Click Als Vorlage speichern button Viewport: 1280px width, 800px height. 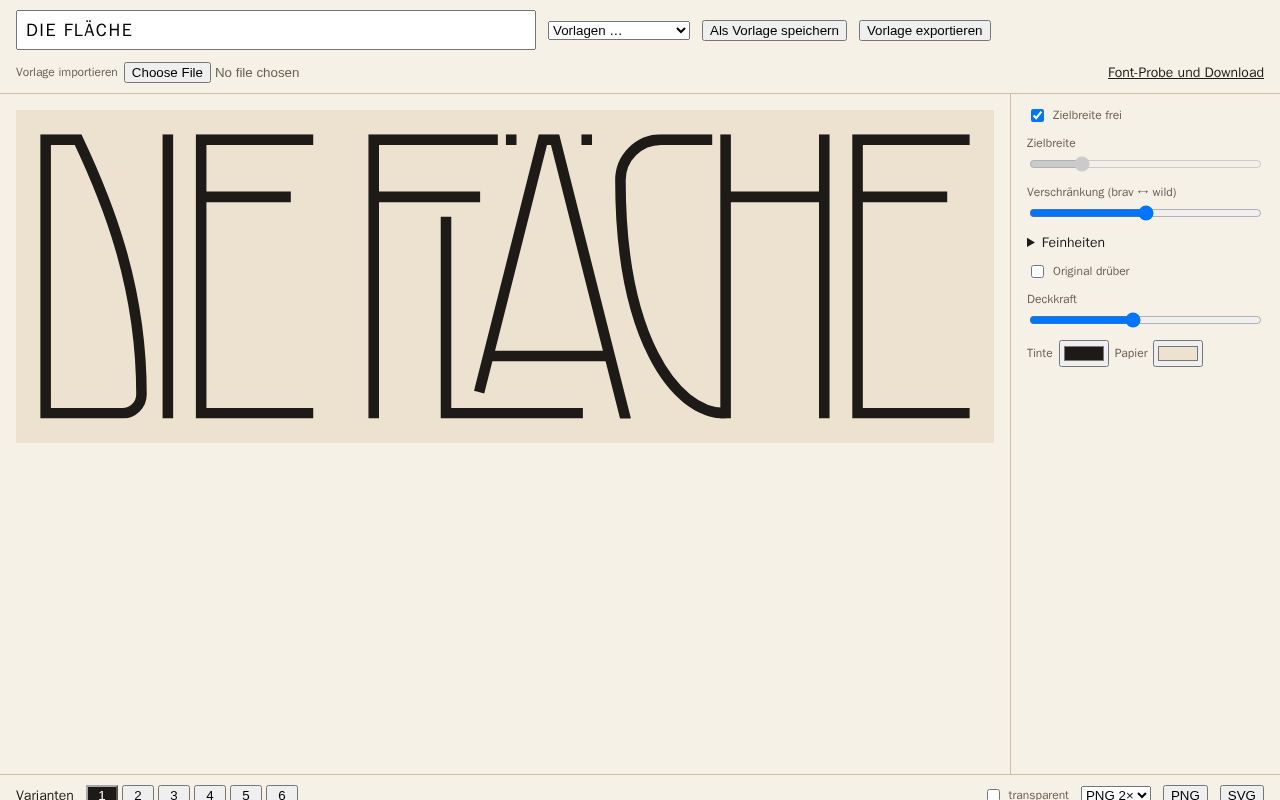point(774,31)
